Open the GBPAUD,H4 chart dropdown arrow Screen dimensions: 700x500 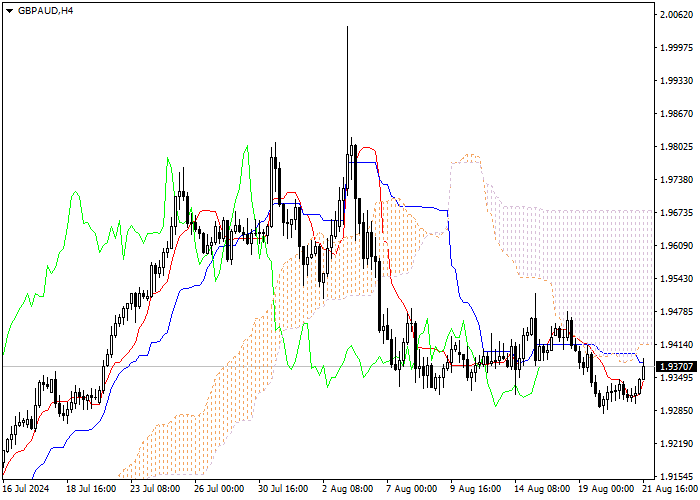[9, 11]
